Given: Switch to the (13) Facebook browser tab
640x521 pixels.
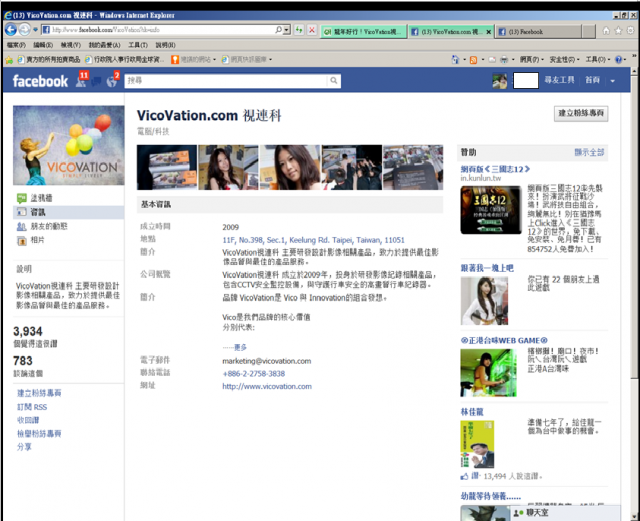Looking at the screenshot, I should point(540,31).
